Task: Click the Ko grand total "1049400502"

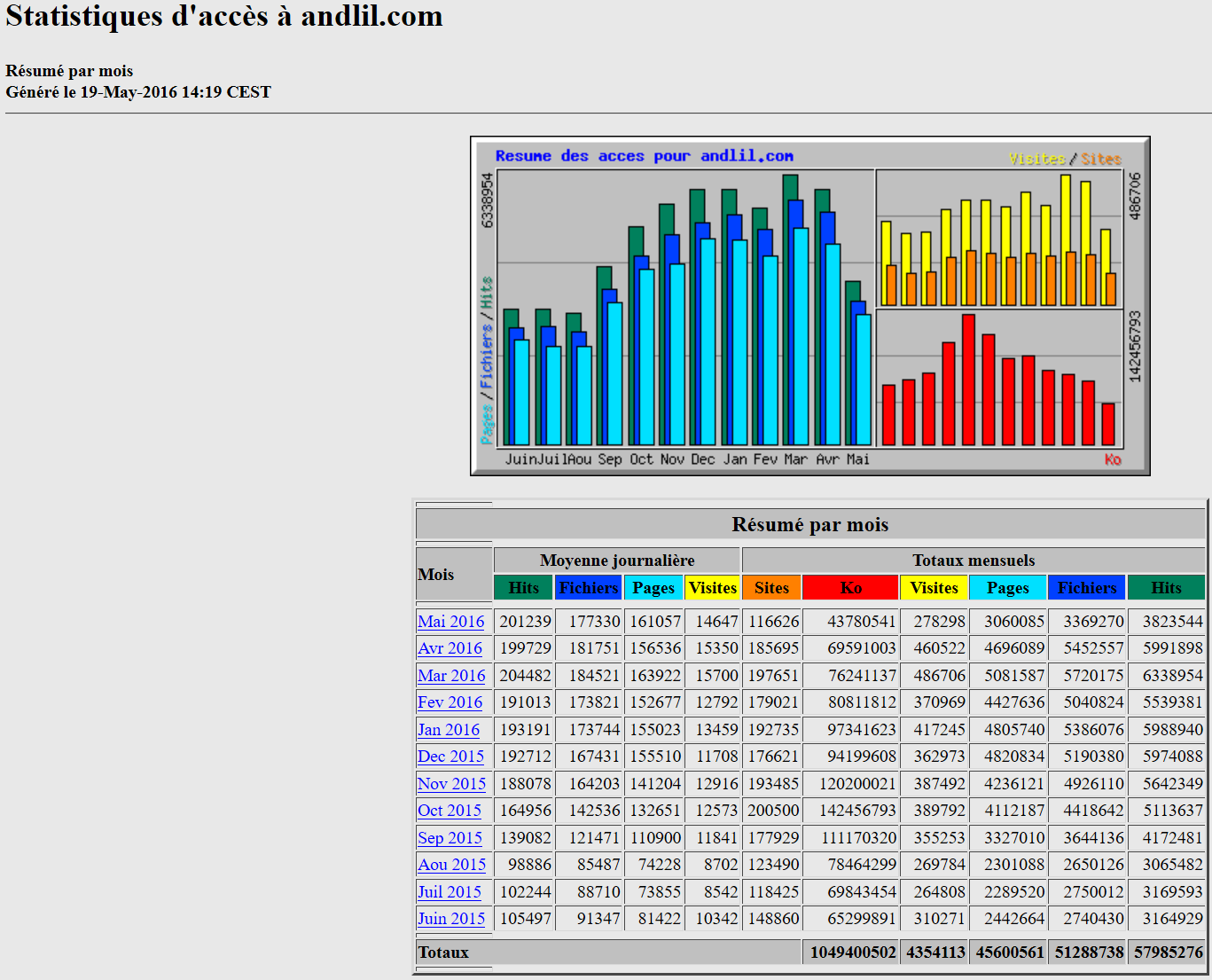Action: click(x=853, y=953)
